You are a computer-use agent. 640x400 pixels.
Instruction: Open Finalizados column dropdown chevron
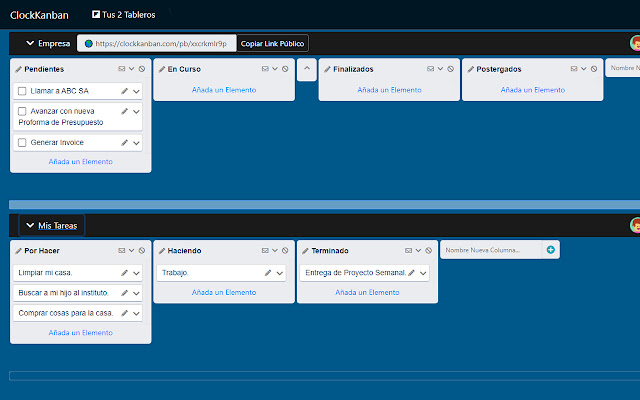click(440, 69)
